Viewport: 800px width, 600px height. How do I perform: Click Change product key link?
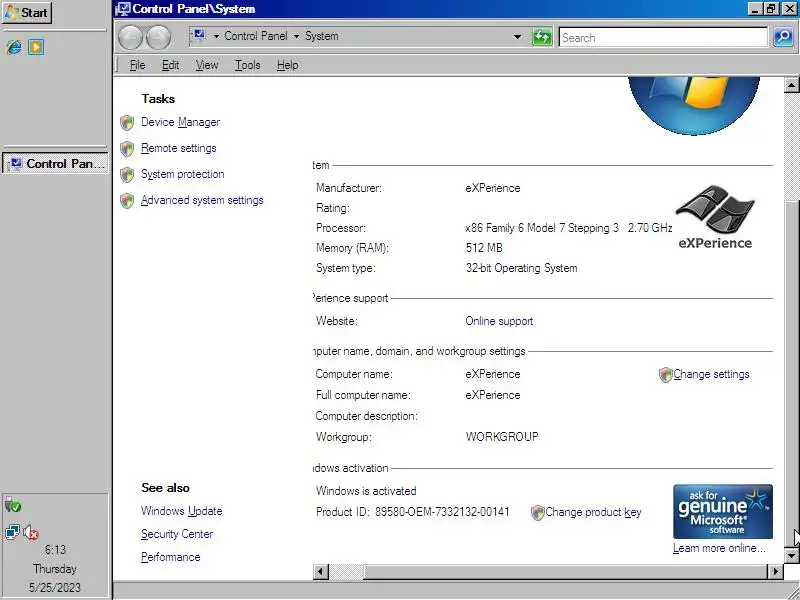pyautogui.click(x=593, y=512)
